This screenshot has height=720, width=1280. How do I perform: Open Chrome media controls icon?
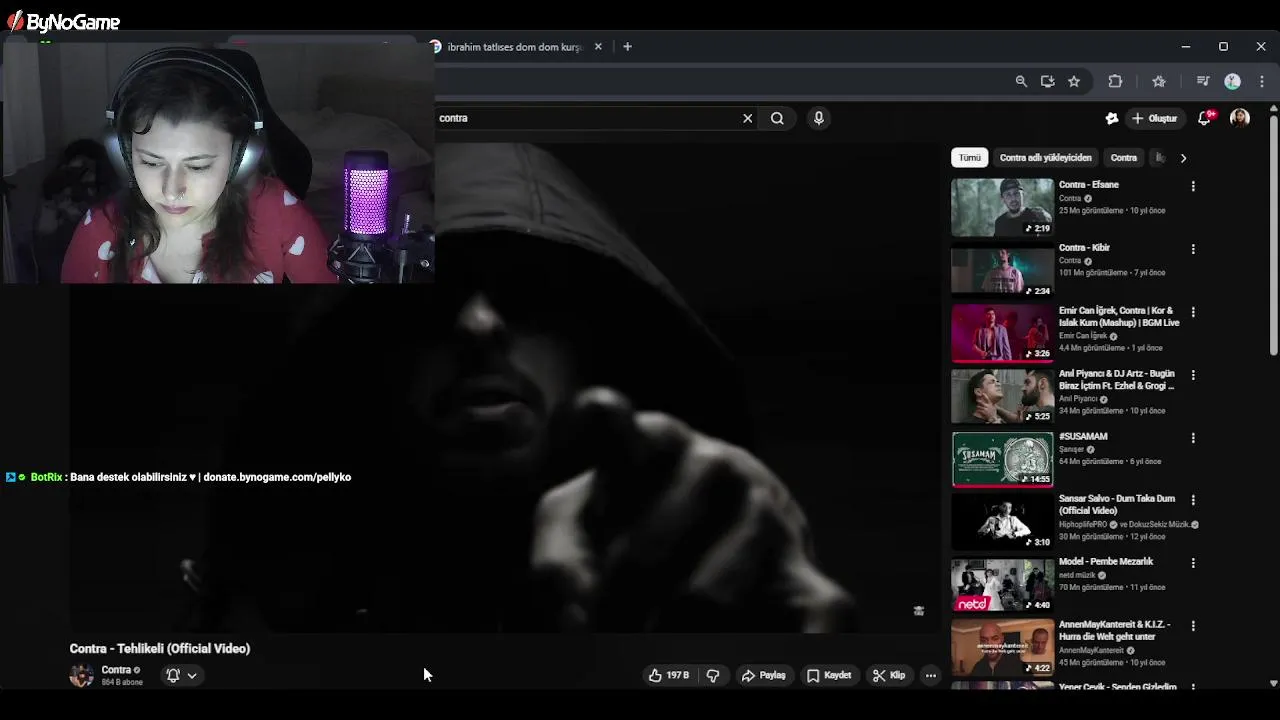pos(1203,81)
